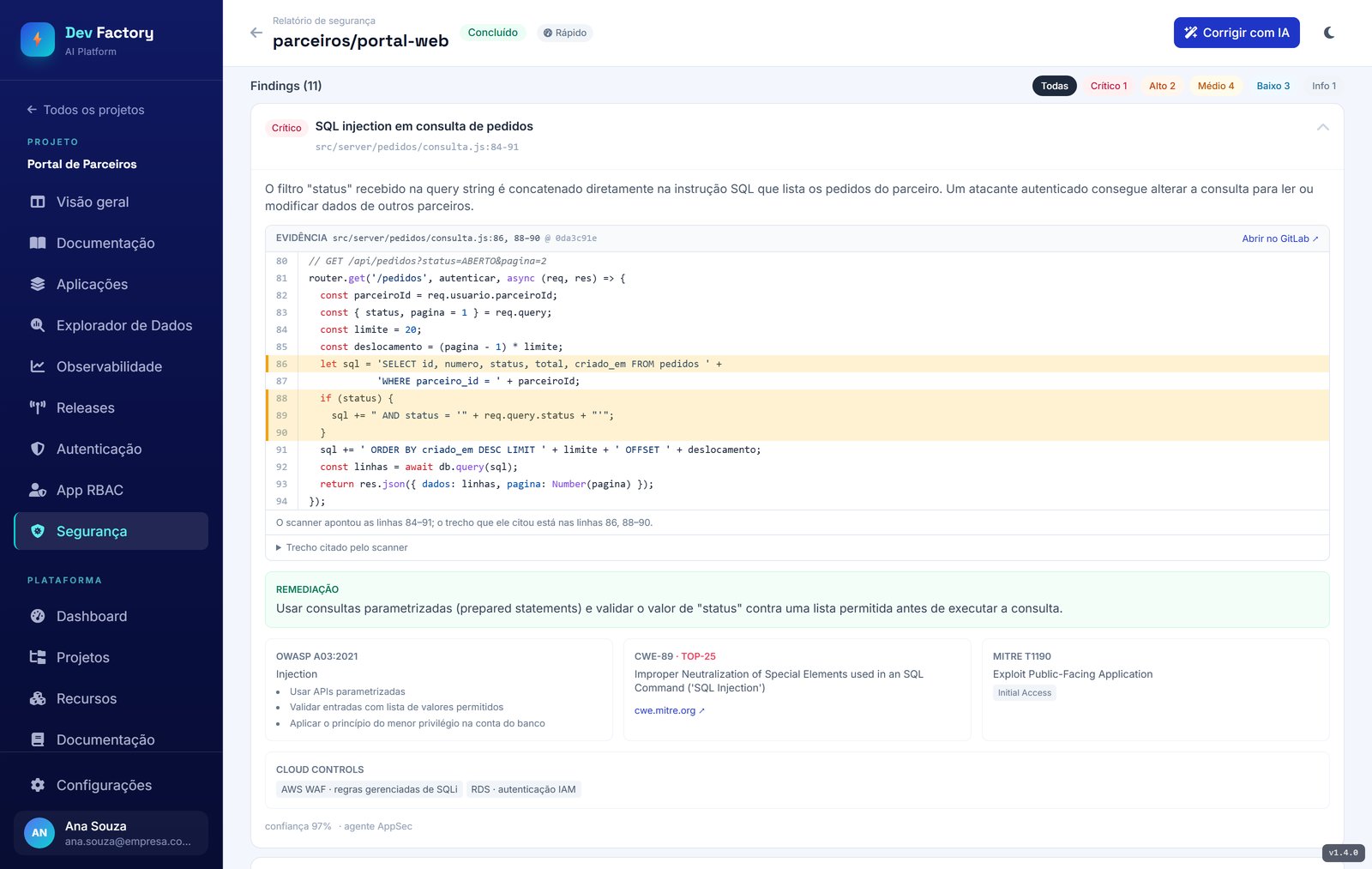The height and width of the screenshot is (869, 1372).
Task: Open Aplicações layers icon in sidebar
Action: coord(38,284)
